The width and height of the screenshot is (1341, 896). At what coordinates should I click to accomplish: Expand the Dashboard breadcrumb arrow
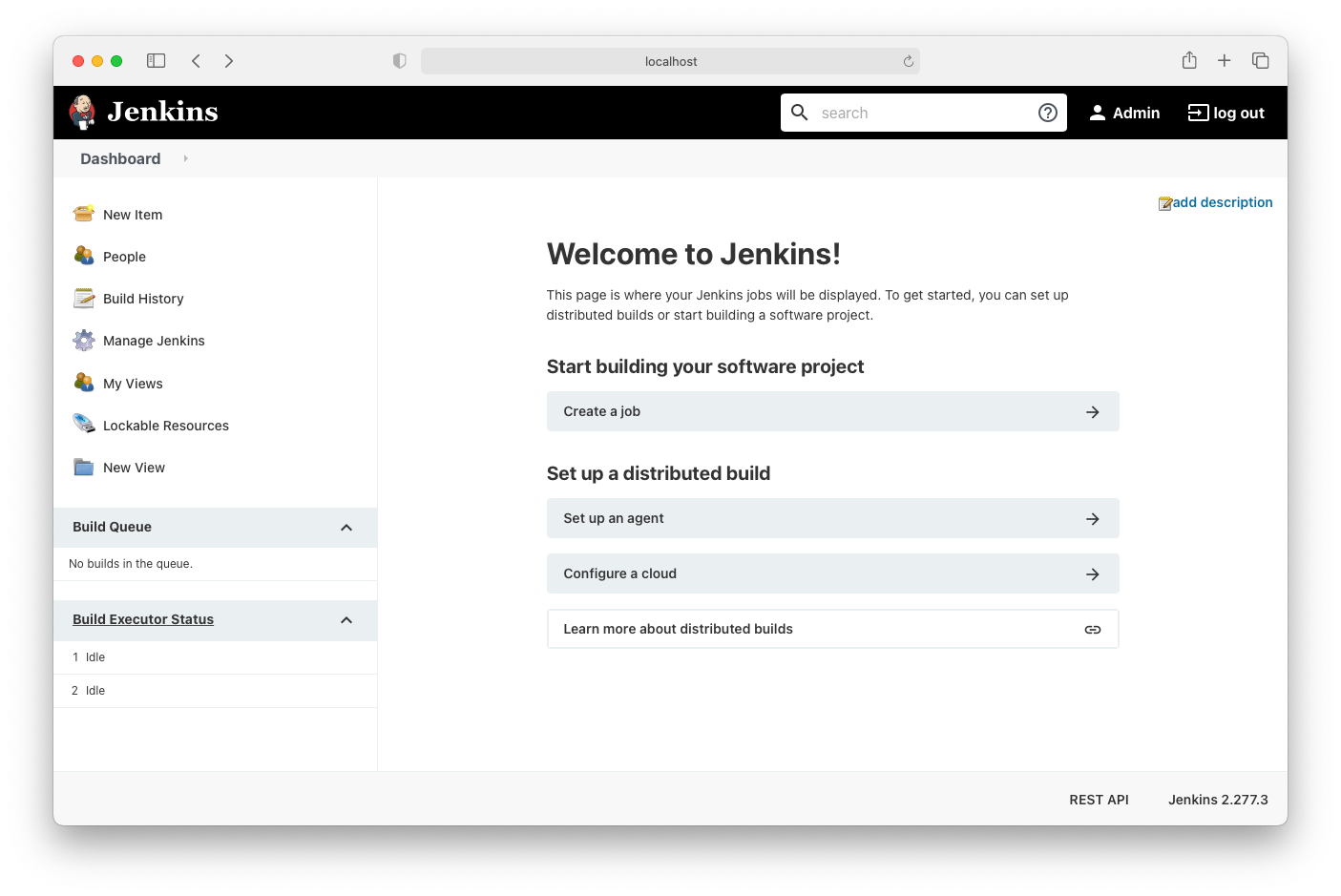click(185, 158)
